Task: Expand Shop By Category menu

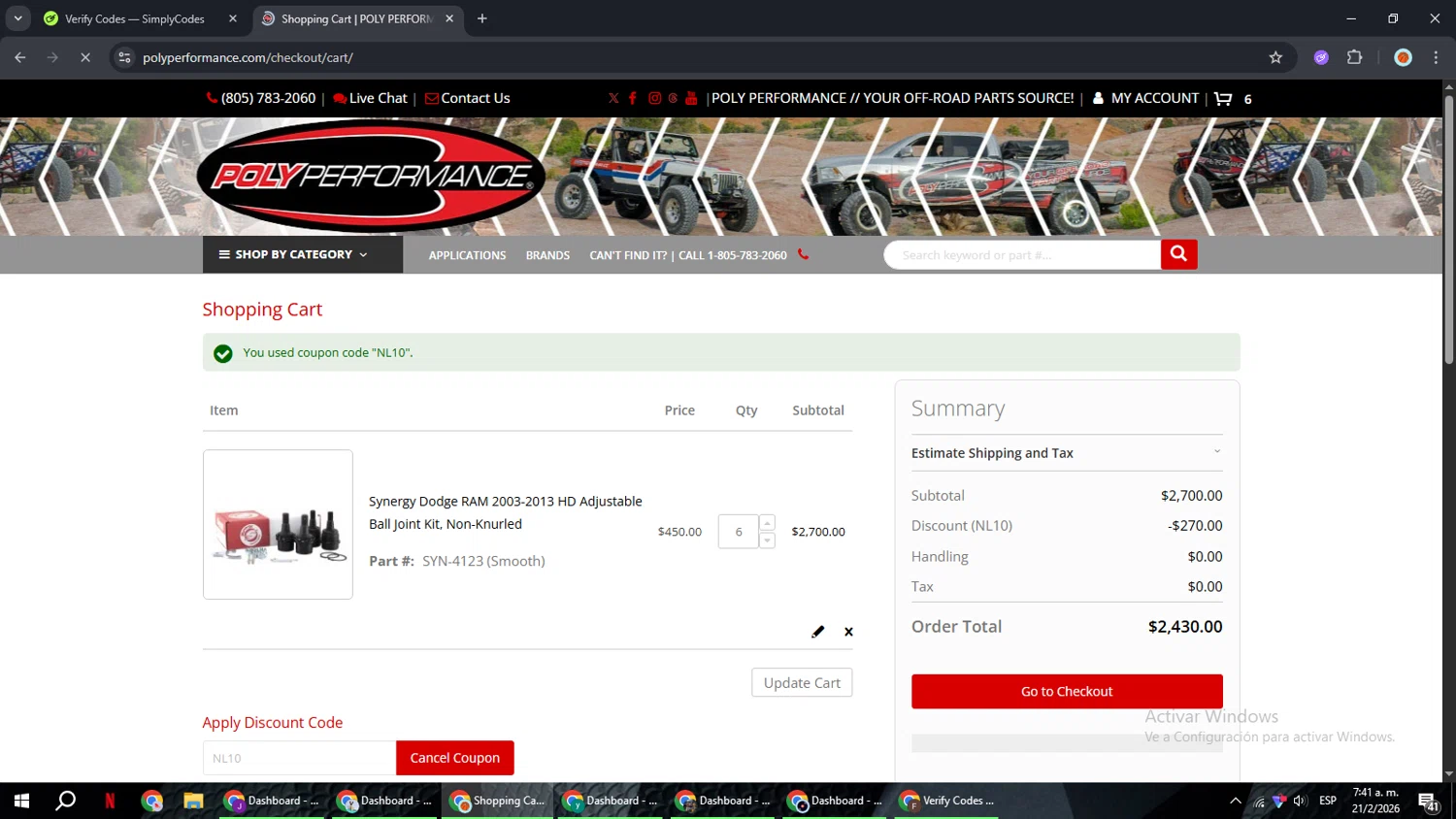Action: tap(303, 254)
